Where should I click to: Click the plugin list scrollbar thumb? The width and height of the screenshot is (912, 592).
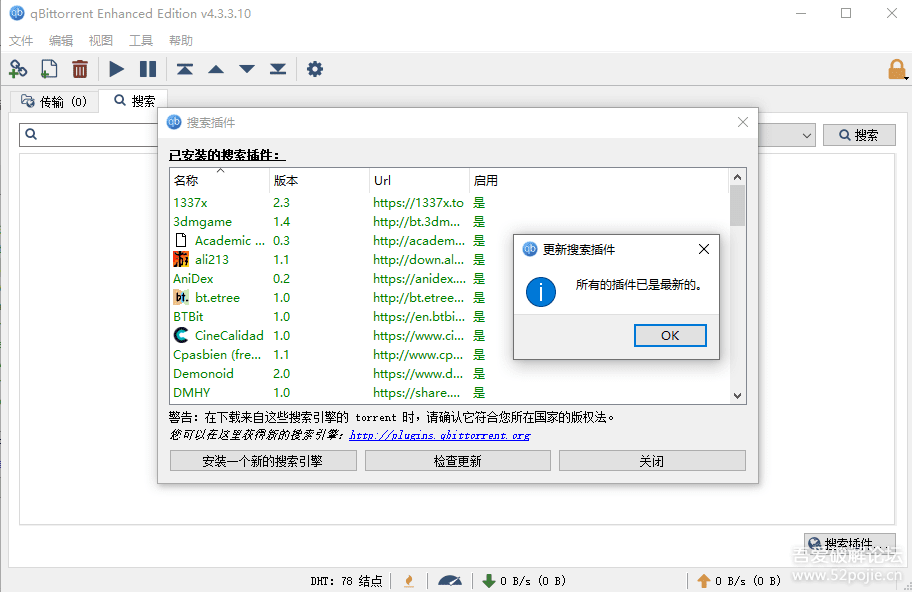coord(738,205)
